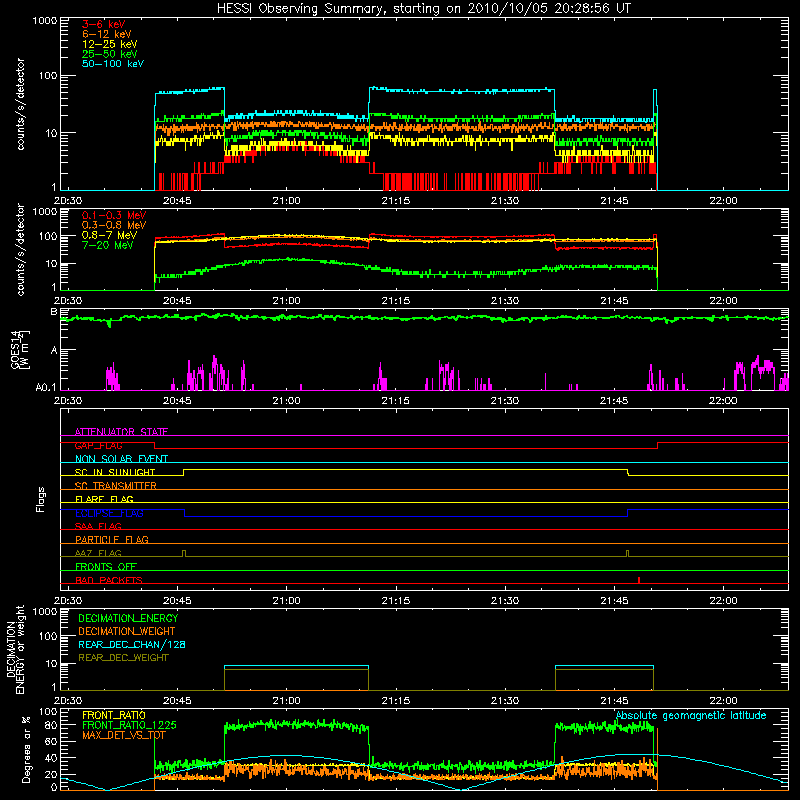Image resolution: width=800 pixels, height=800 pixels.
Task: Click the vertical Flags axis label
Action: [x=41, y=499]
